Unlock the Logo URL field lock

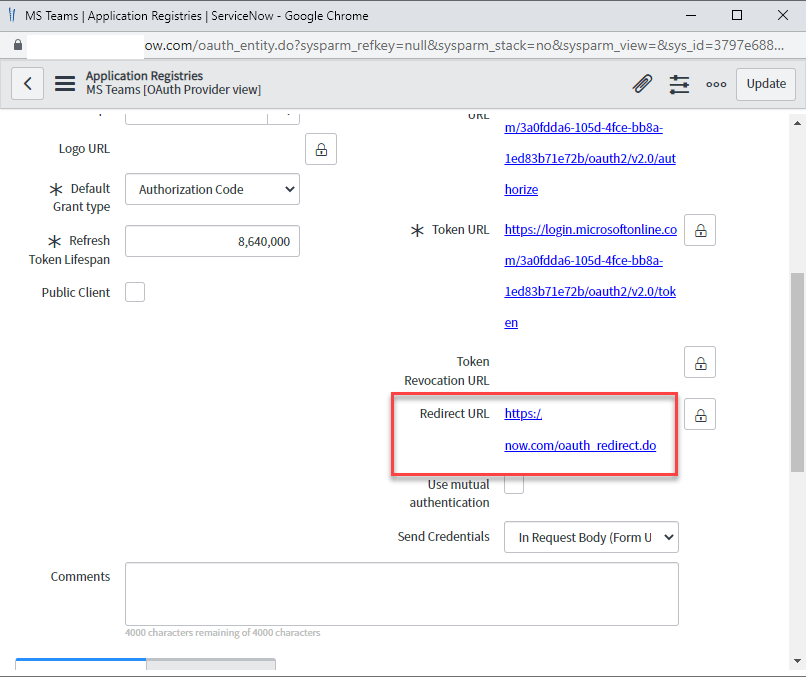click(x=320, y=148)
